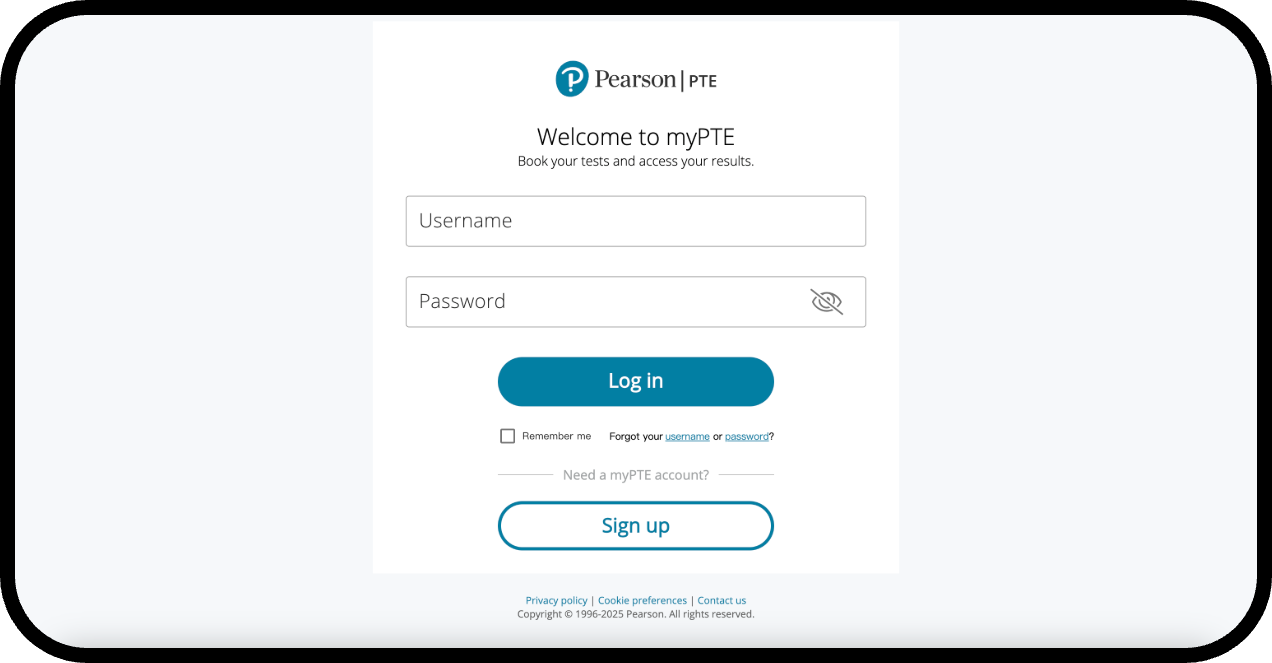The image size is (1272, 663).
Task: Select the PTE label beside the Pearson logo
Action: [703, 81]
